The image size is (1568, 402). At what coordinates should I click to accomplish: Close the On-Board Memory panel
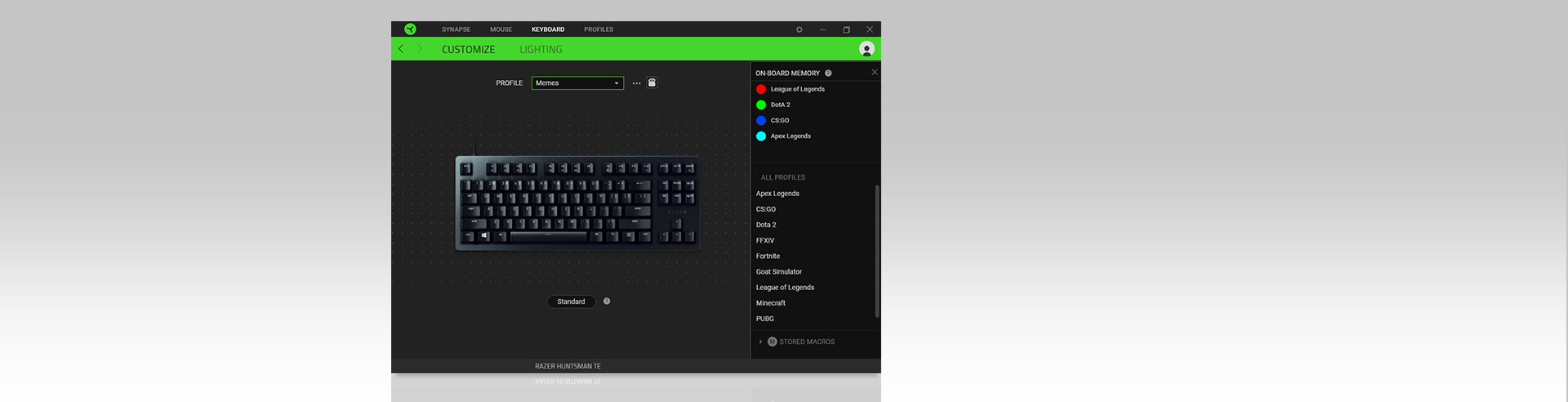874,72
